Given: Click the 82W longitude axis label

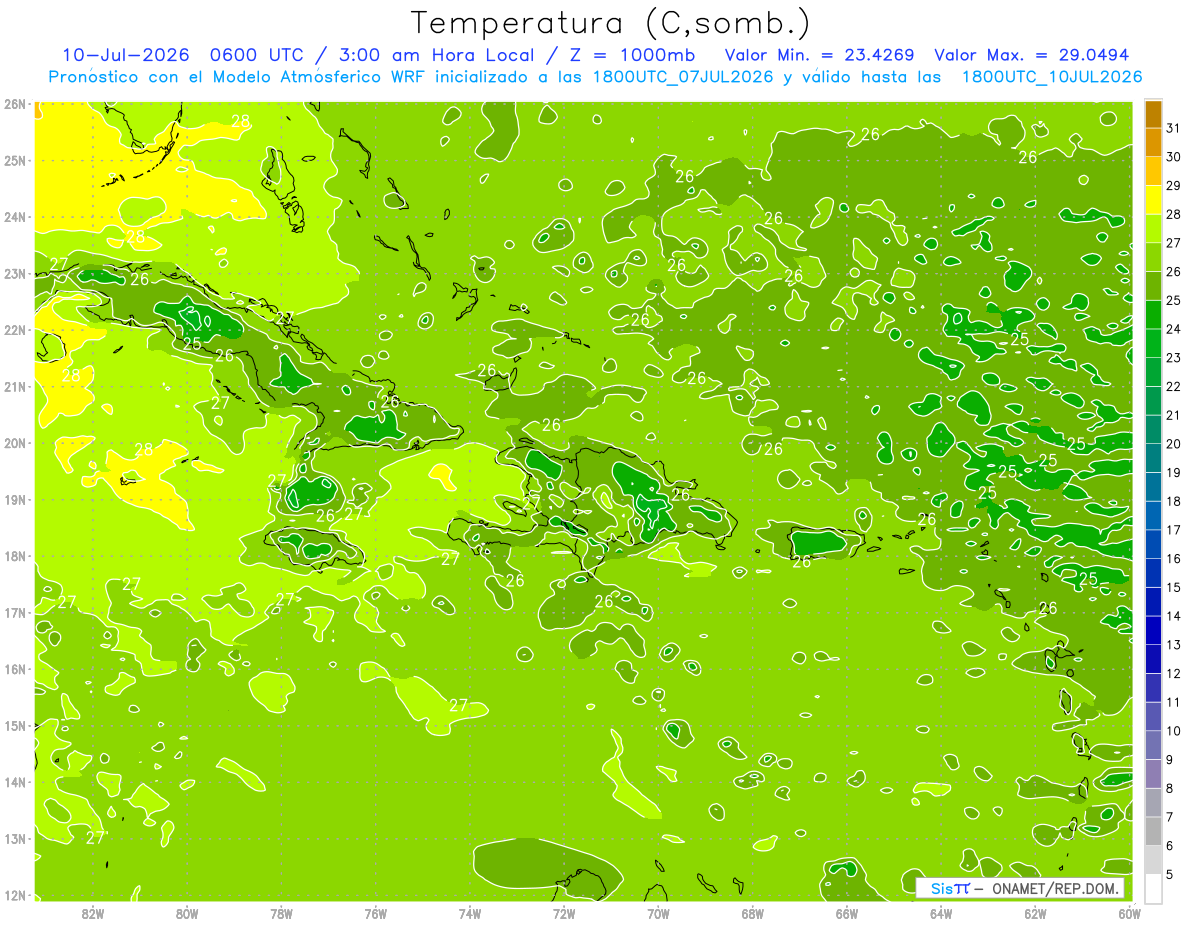Looking at the screenshot, I should tap(93, 913).
